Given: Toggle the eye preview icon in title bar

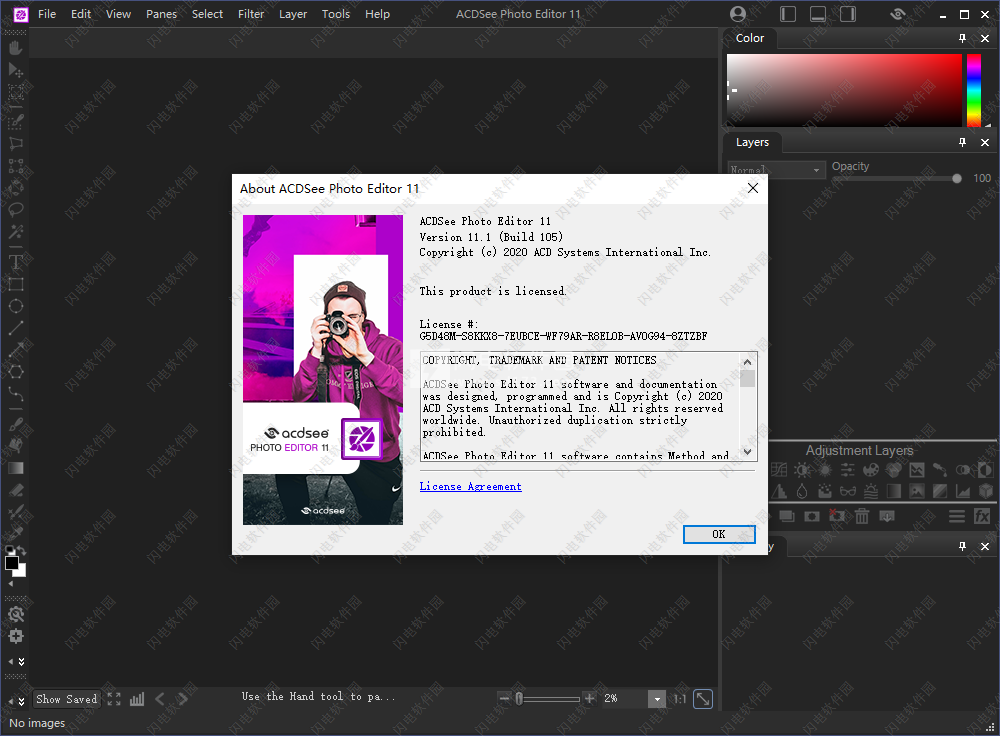Looking at the screenshot, I should [x=898, y=14].
